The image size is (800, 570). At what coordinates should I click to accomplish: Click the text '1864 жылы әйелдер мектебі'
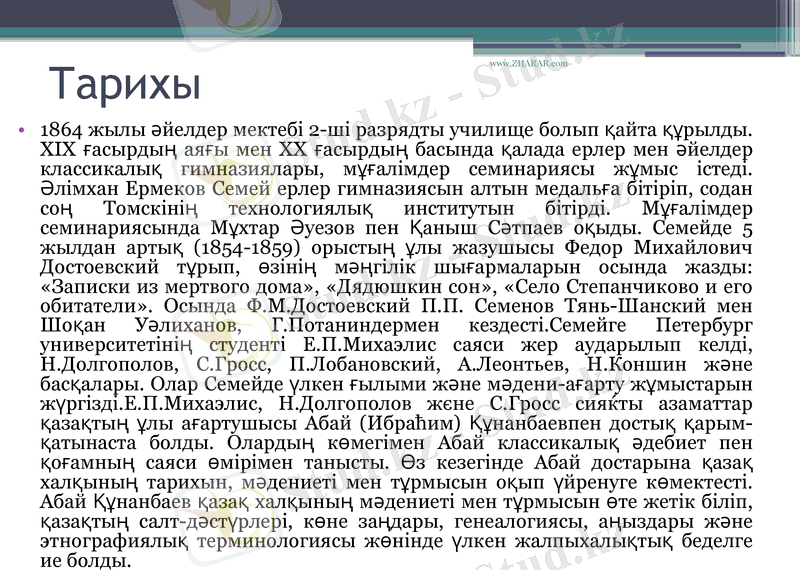pyautogui.click(x=172, y=130)
